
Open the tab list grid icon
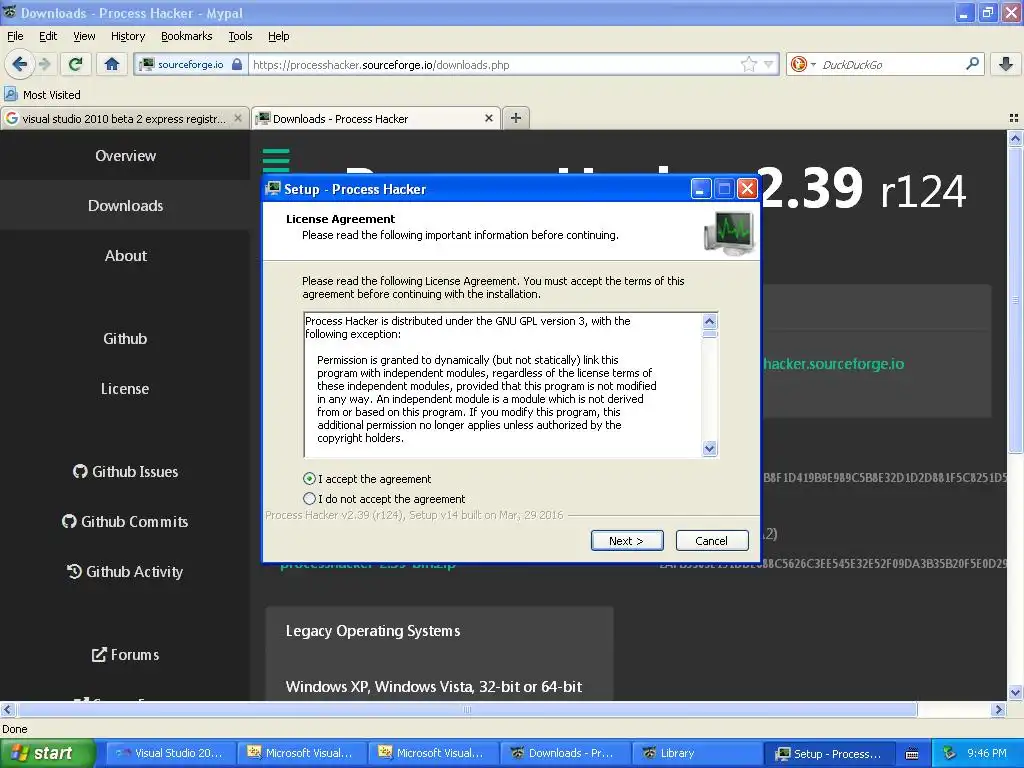pos(1014,118)
